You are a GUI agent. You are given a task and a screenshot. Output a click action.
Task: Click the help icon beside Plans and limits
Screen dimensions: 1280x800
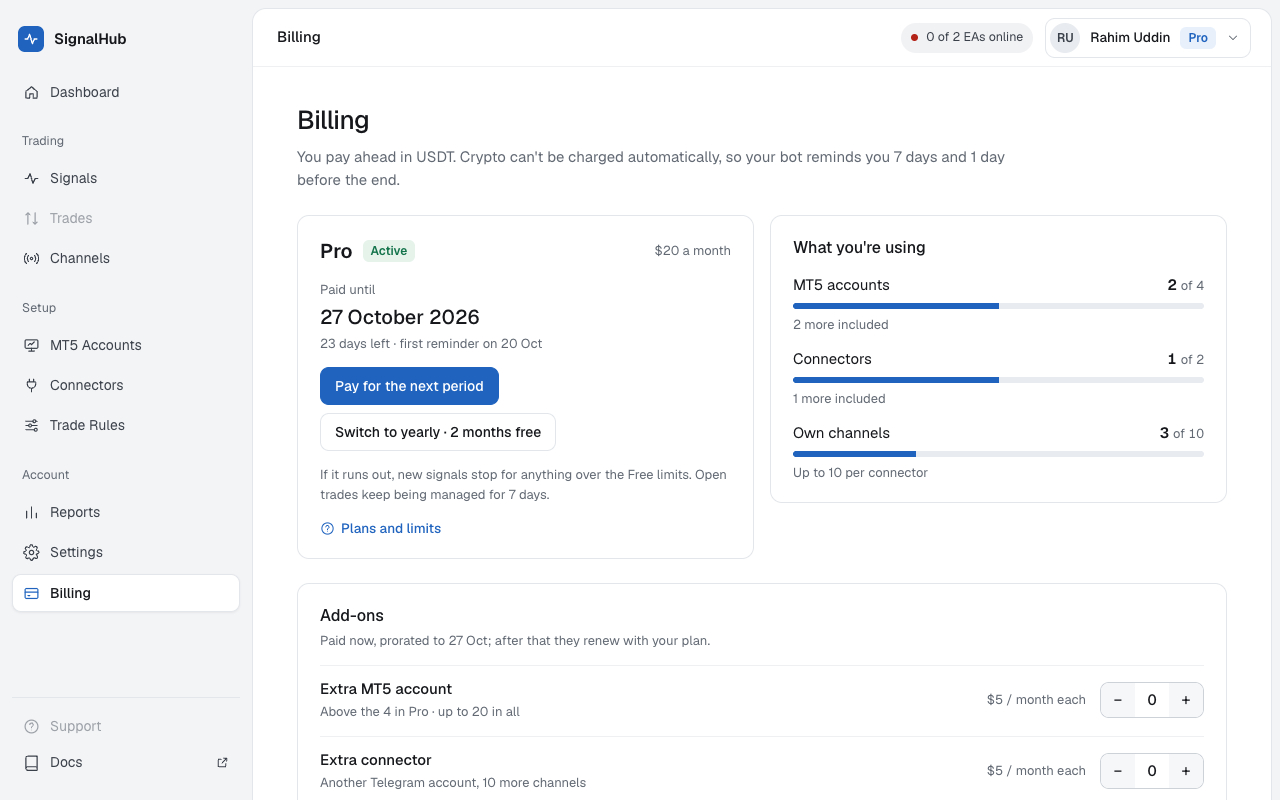pyautogui.click(x=327, y=528)
